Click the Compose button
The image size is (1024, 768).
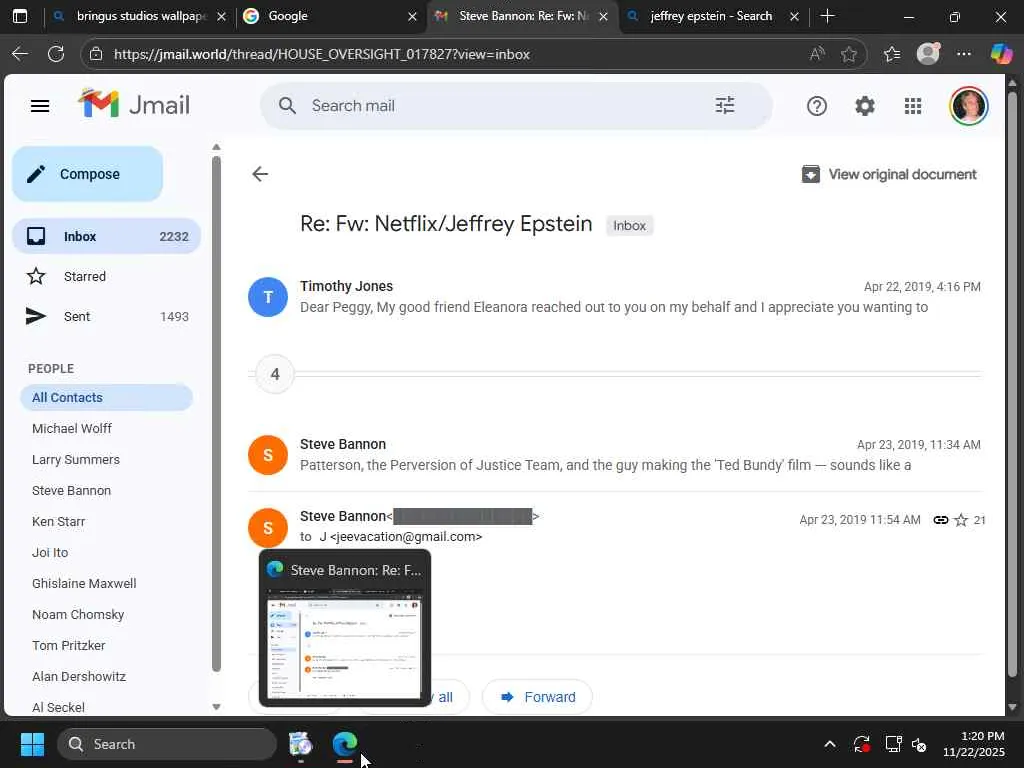[x=88, y=174]
